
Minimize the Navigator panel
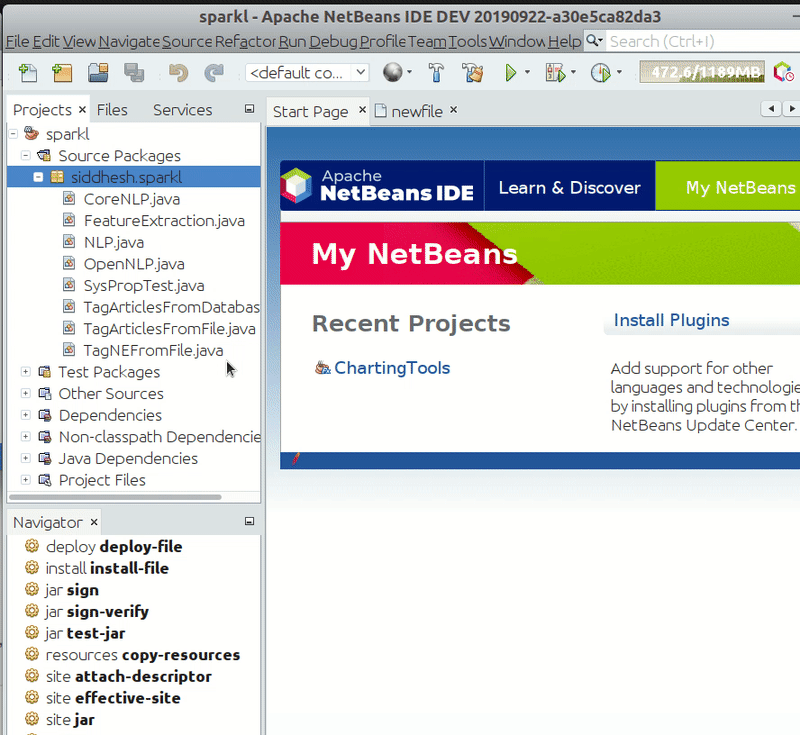click(249, 521)
